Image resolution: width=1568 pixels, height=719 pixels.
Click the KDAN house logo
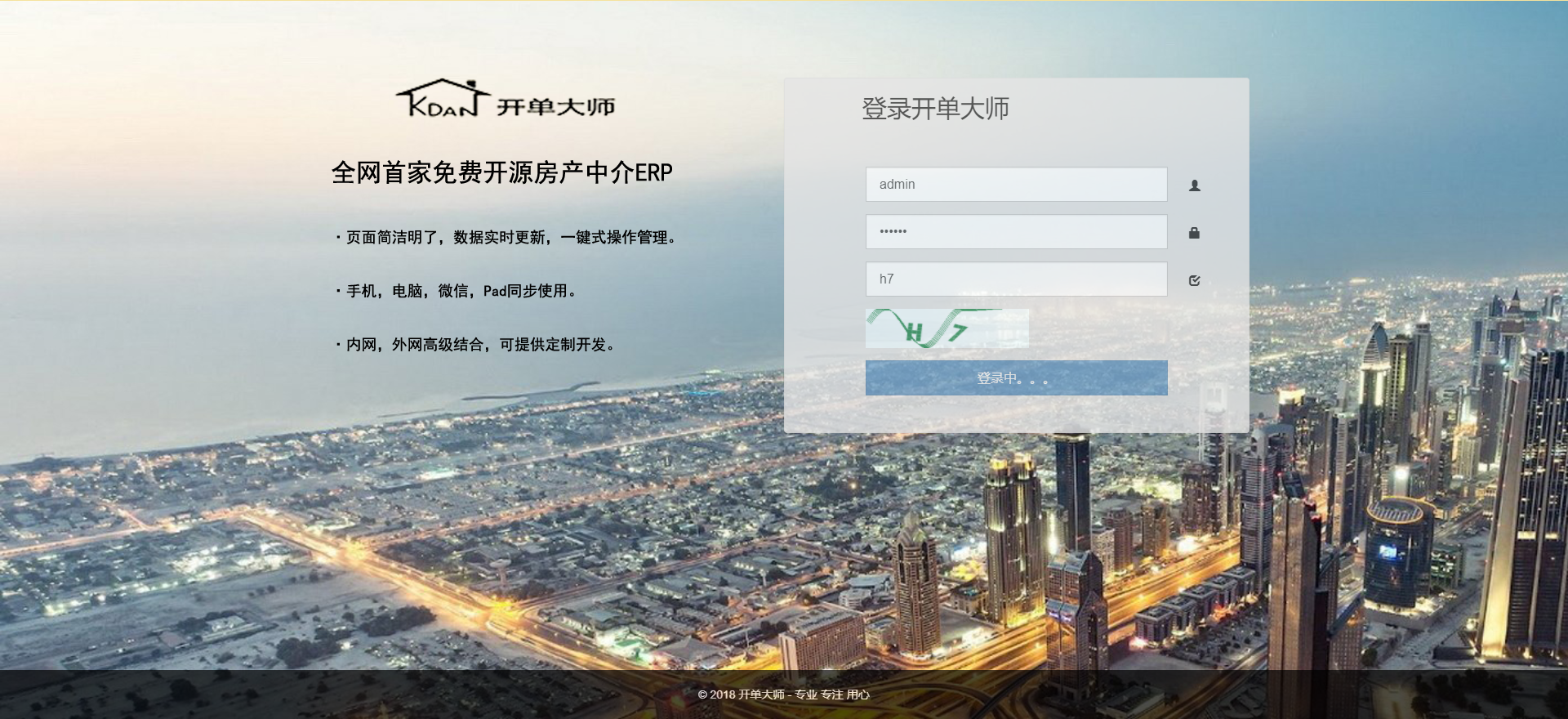443,98
